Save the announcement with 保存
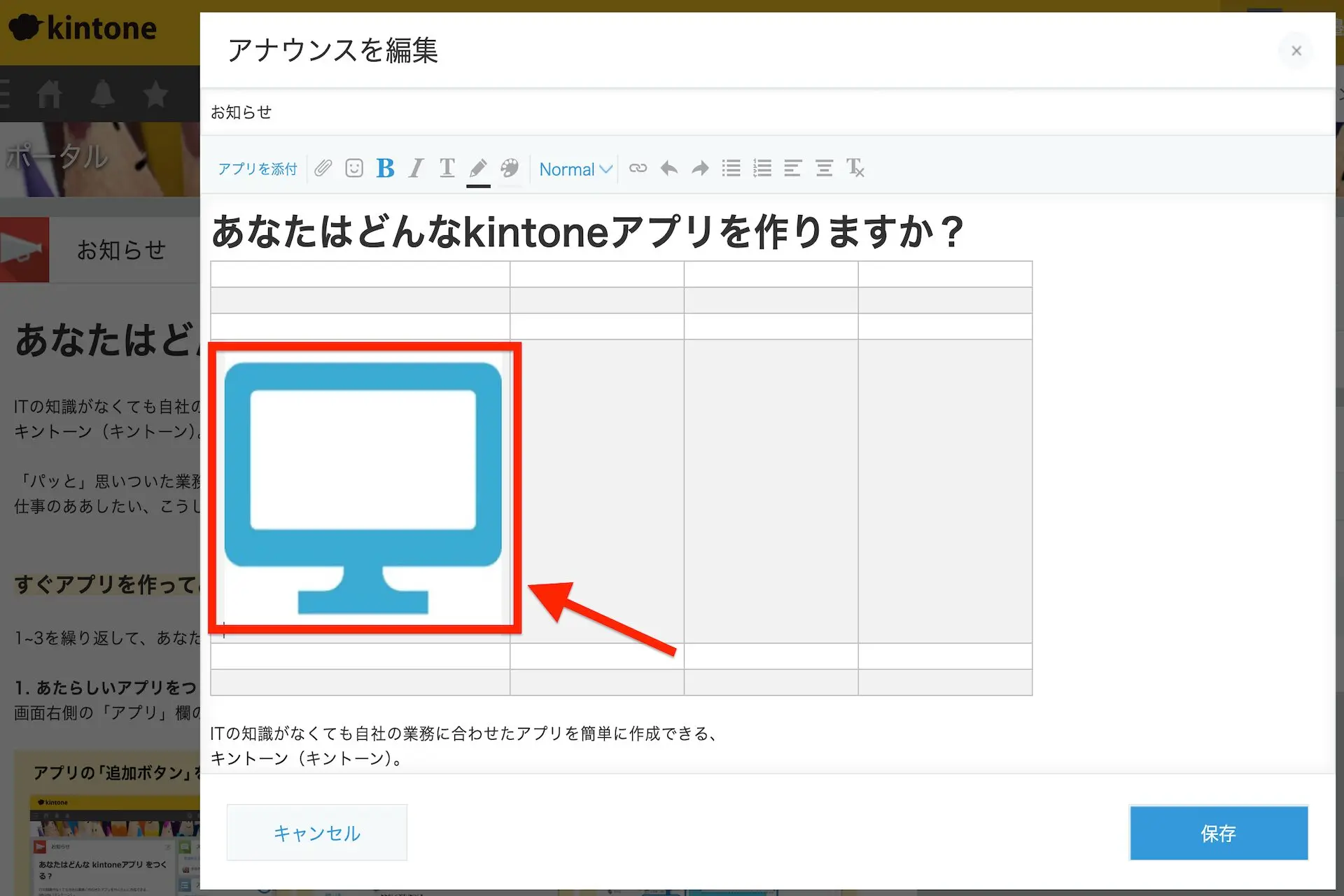Screen dimensions: 1344x896 click(x=1219, y=833)
